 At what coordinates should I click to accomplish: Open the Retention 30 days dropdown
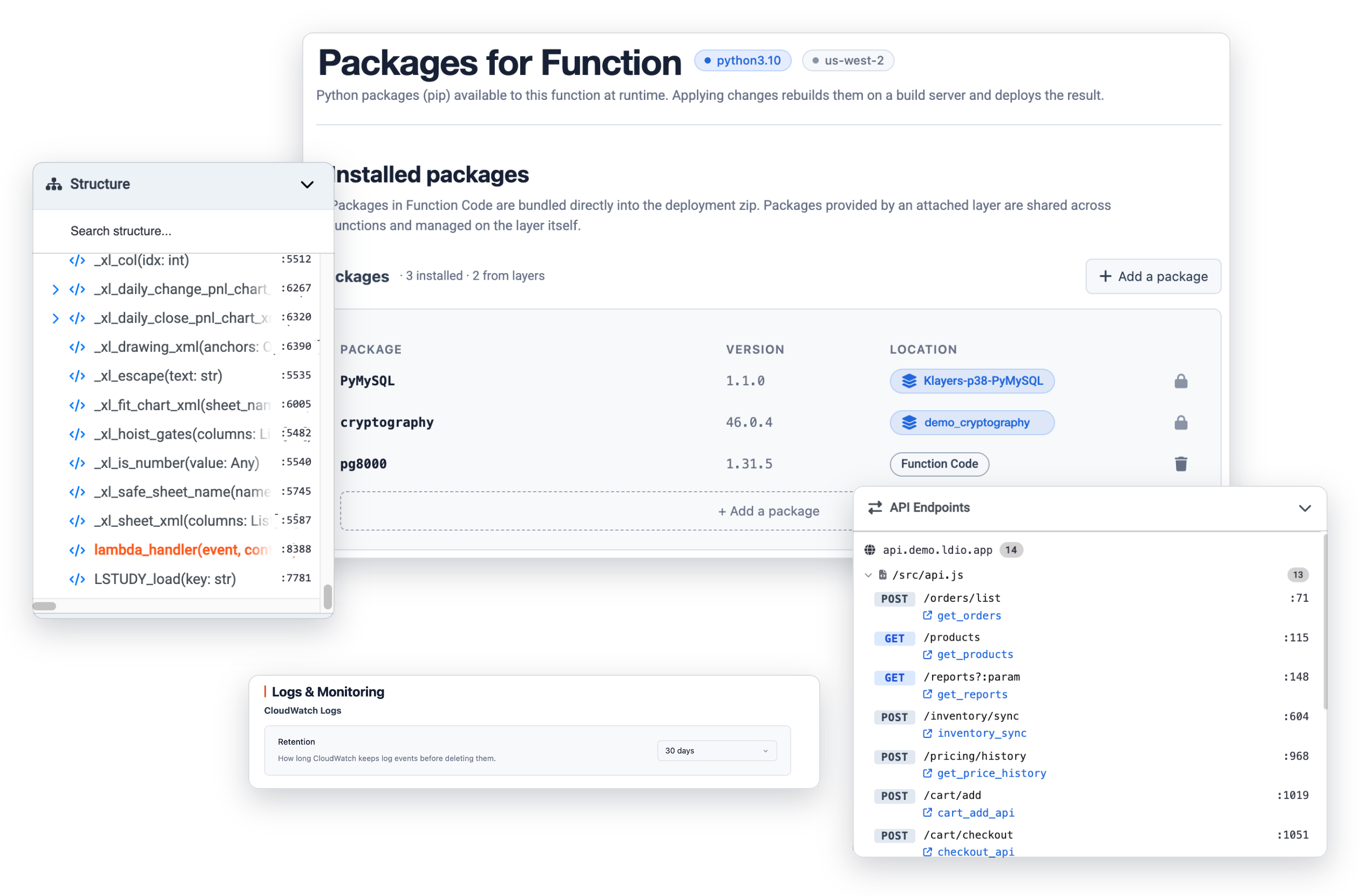pyautogui.click(x=717, y=751)
